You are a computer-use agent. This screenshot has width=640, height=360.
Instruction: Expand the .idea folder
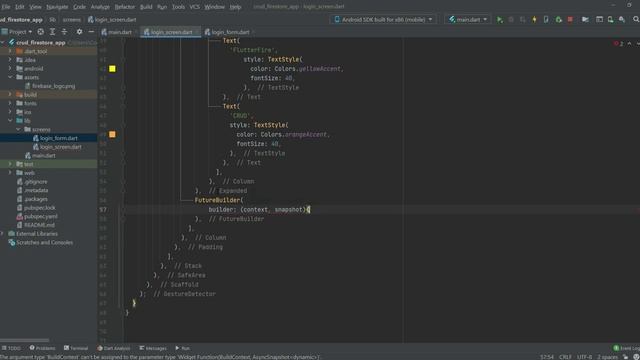10,60
